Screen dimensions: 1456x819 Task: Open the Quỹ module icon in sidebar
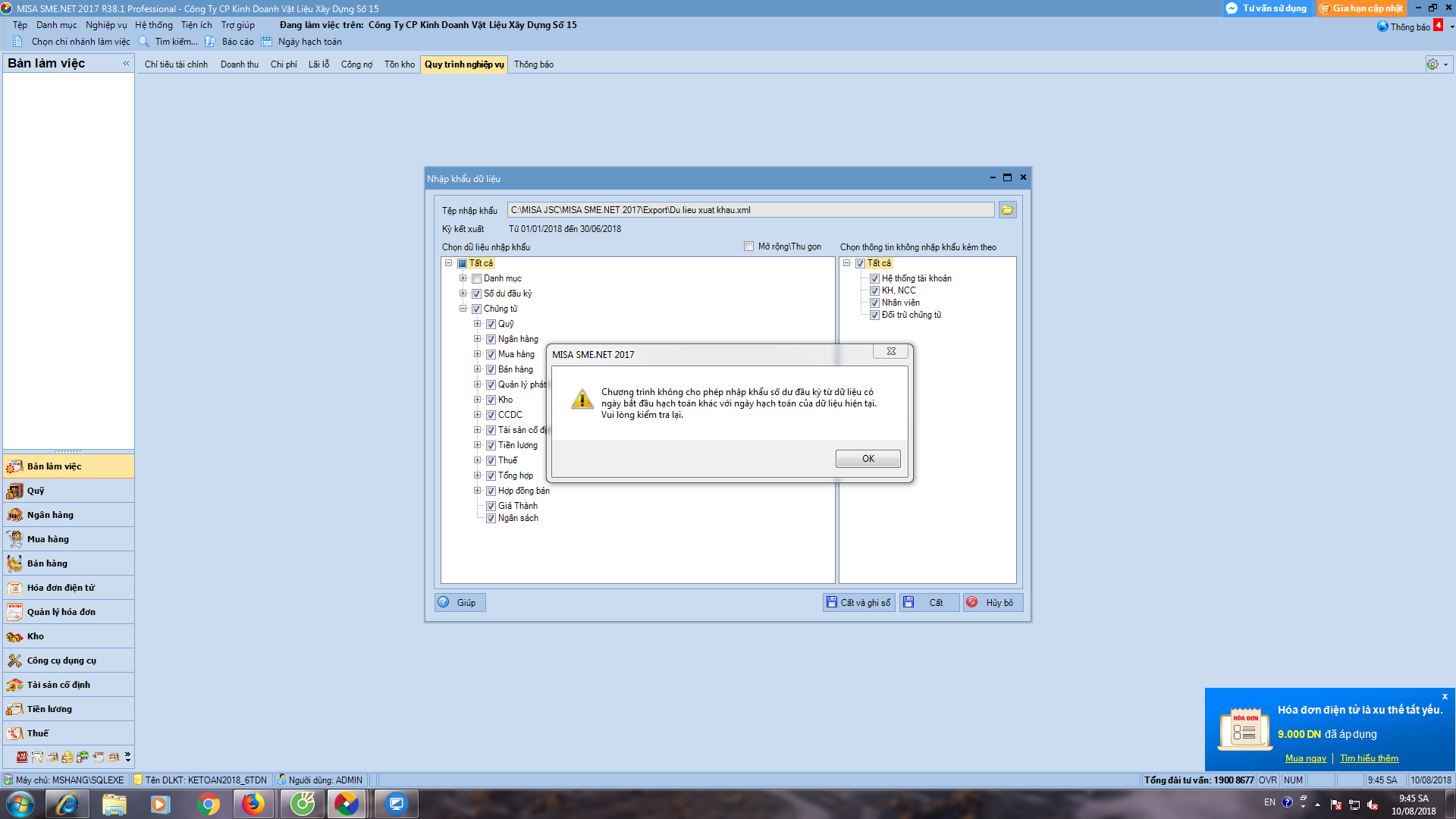tap(14, 491)
